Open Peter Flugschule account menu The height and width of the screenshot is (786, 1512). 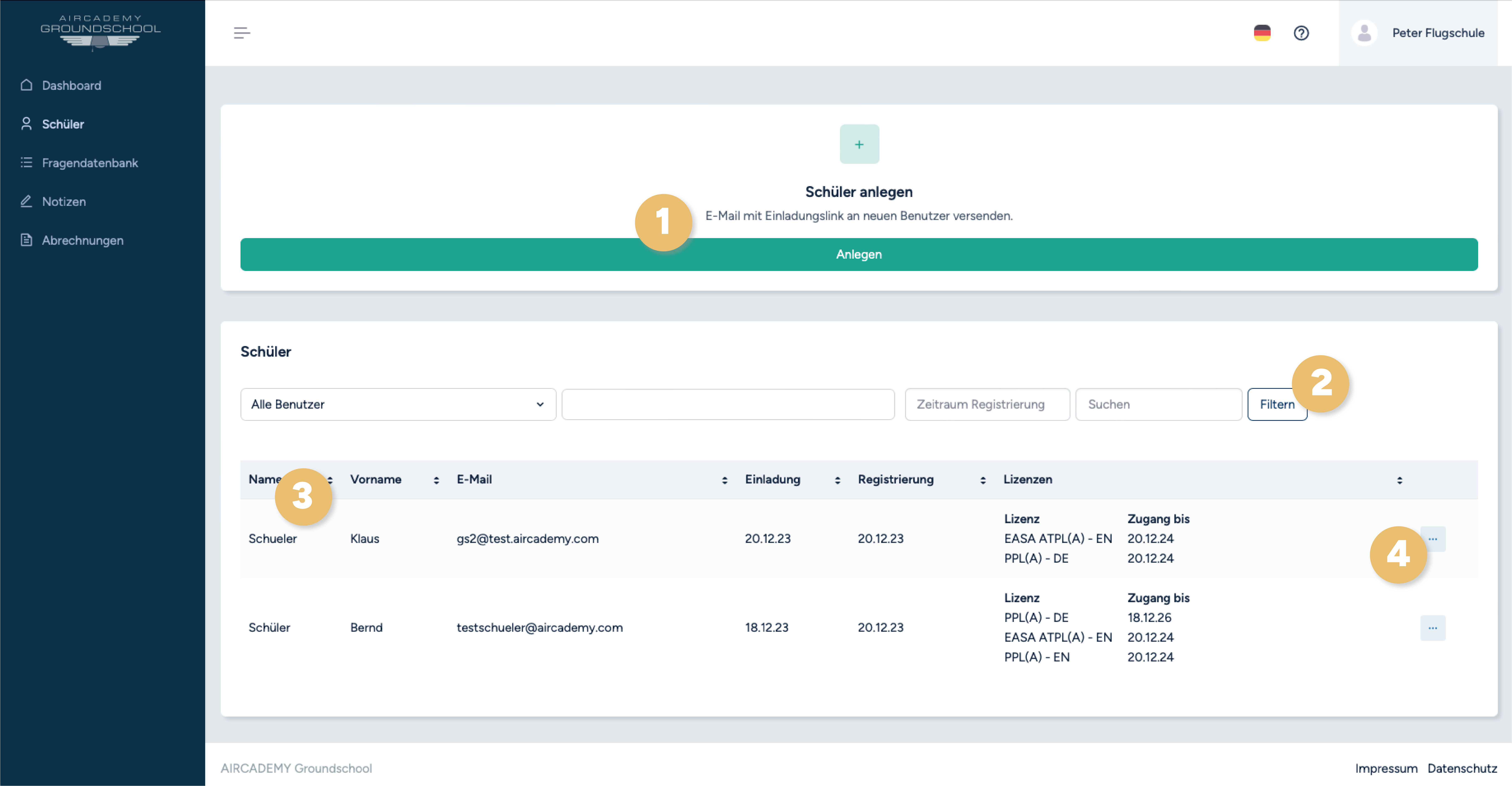point(1418,33)
